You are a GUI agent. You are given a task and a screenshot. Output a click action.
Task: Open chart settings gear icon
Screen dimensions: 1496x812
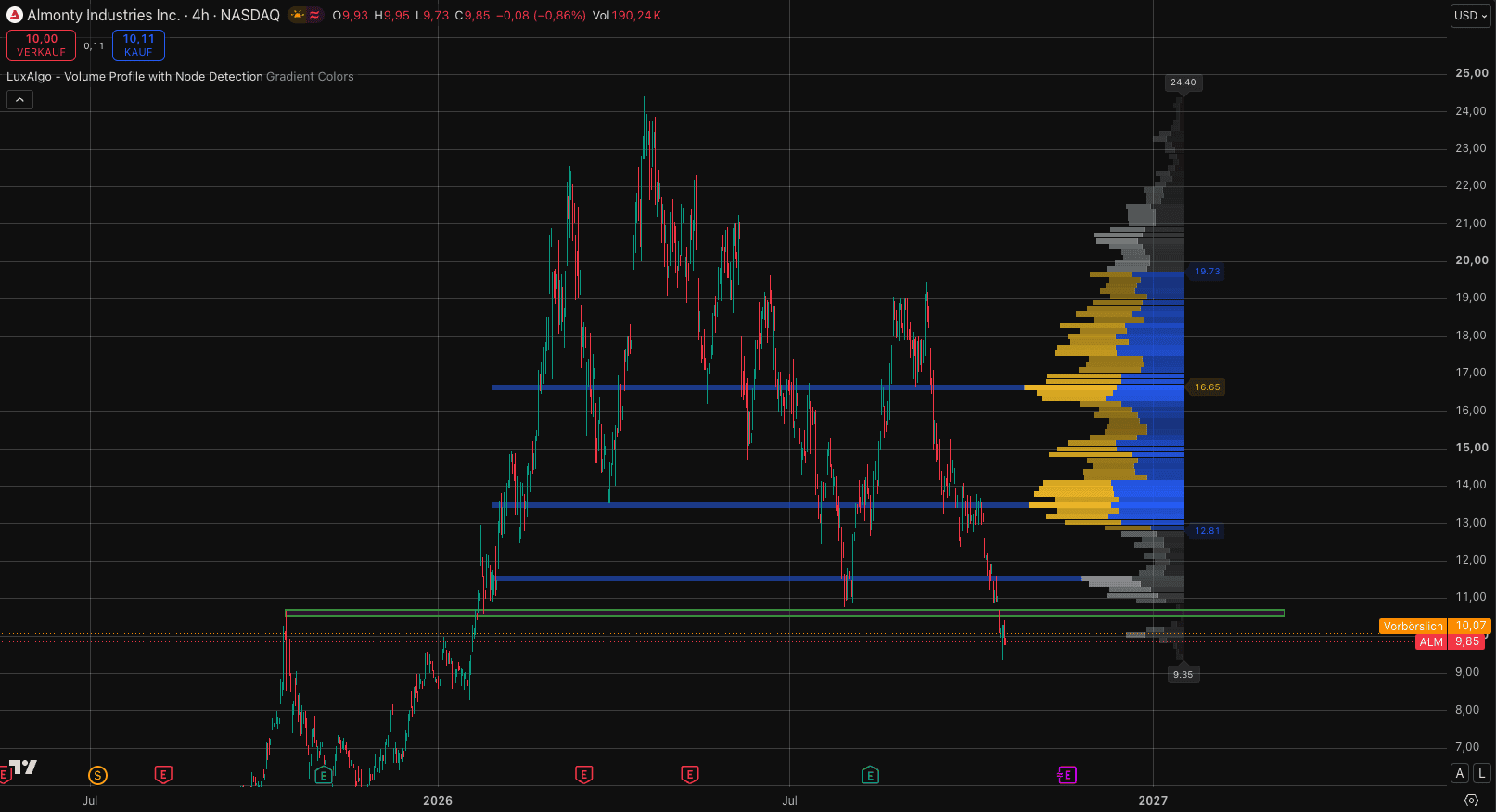click(1471, 800)
